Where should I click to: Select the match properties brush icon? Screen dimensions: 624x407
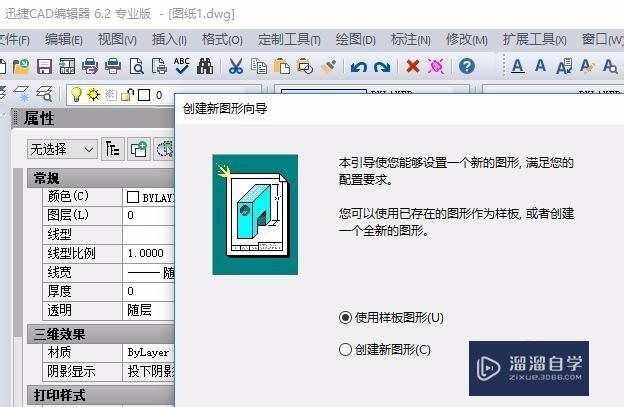pyautogui.click(x=329, y=66)
